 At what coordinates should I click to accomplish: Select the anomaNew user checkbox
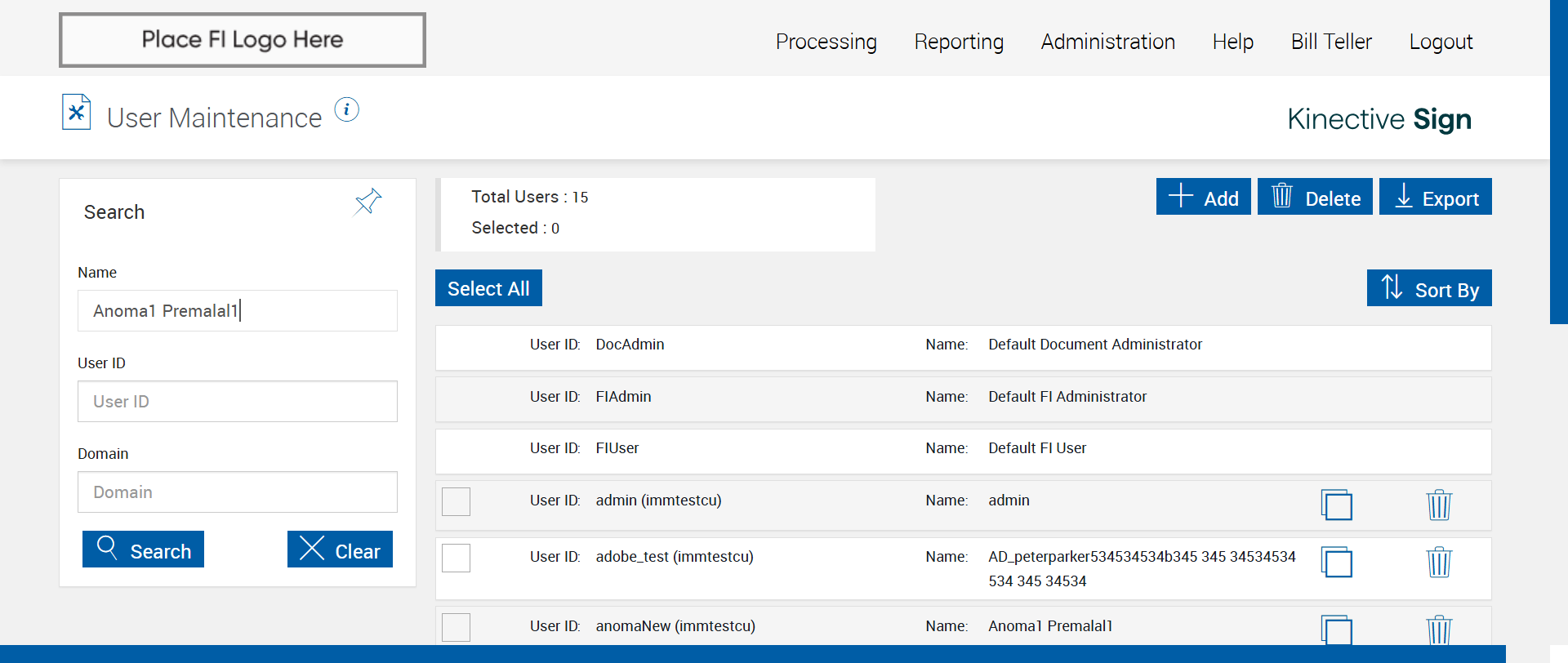(456, 627)
